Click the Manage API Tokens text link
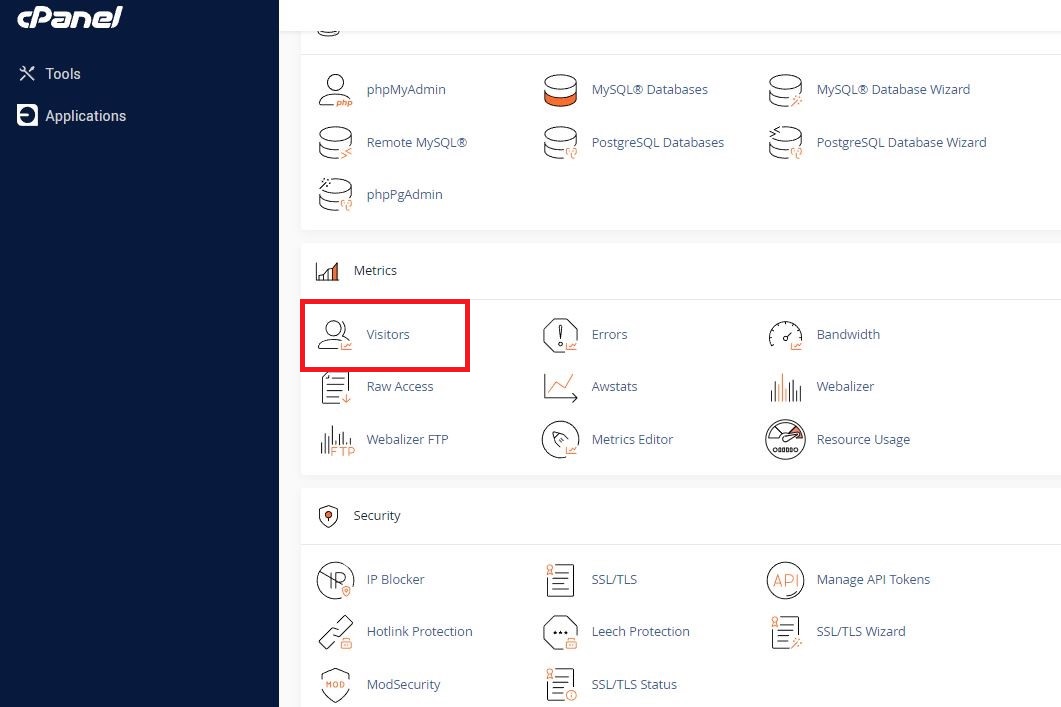This screenshot has width=1061, height=707. (873, 580)
